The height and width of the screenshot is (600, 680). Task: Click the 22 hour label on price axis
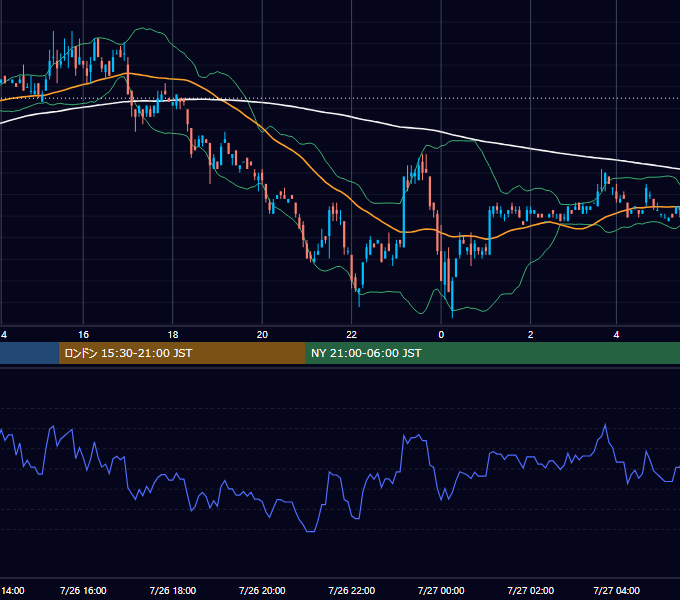351,335
